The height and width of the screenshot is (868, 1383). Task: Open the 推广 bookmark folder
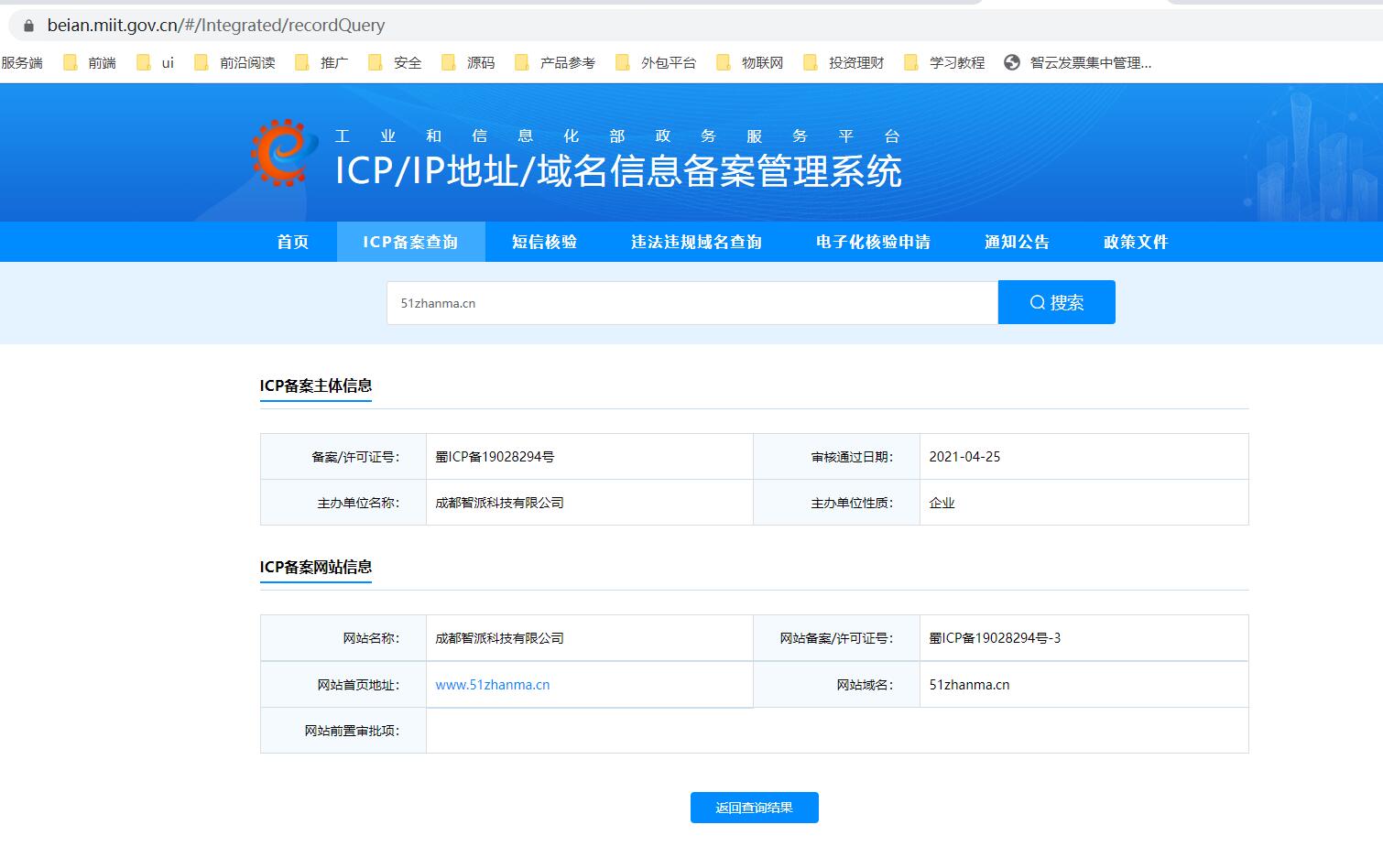(321, 62)
